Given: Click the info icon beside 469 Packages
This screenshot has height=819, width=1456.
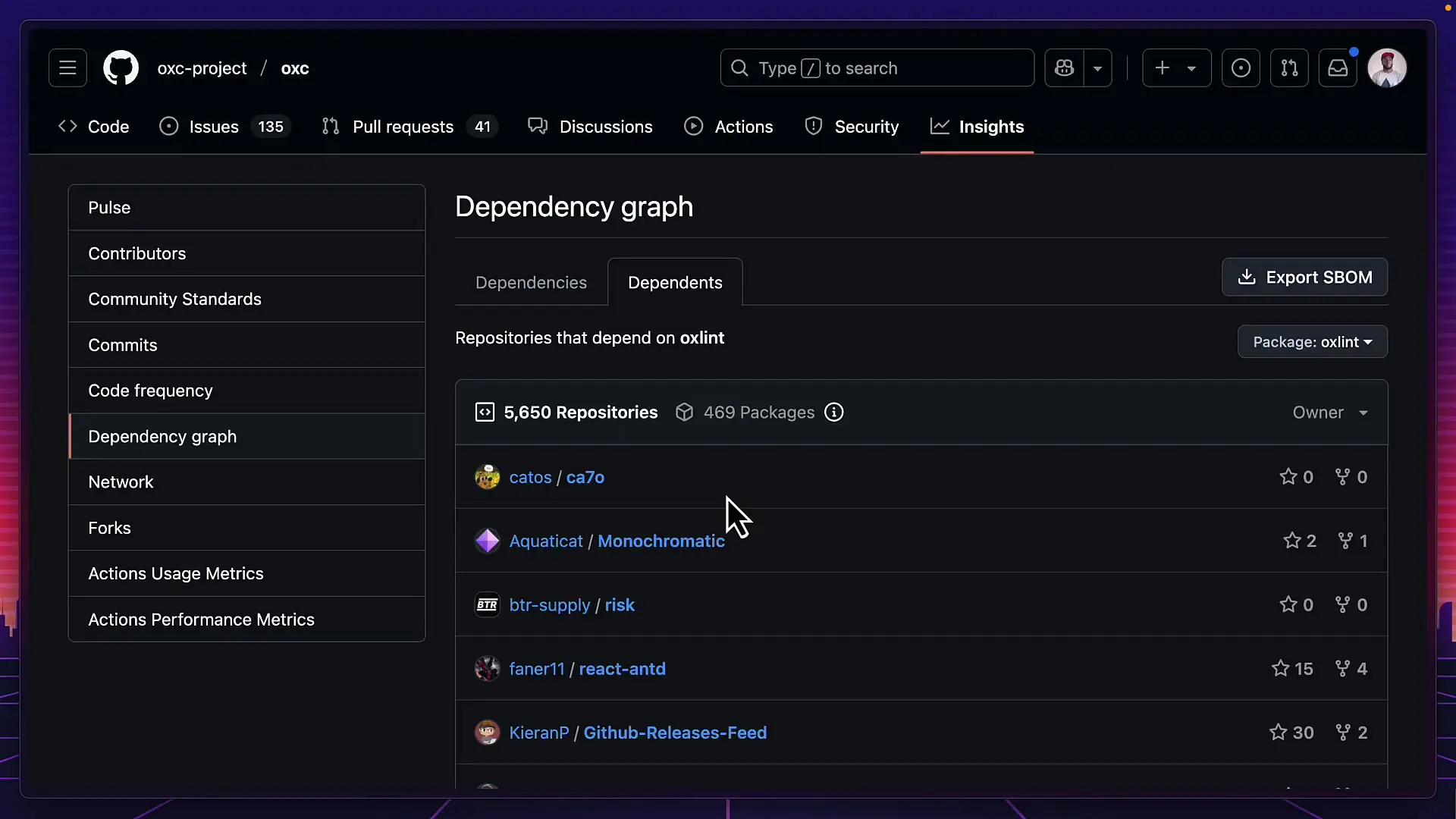Looking at the screenshot, I should [834, 413].
